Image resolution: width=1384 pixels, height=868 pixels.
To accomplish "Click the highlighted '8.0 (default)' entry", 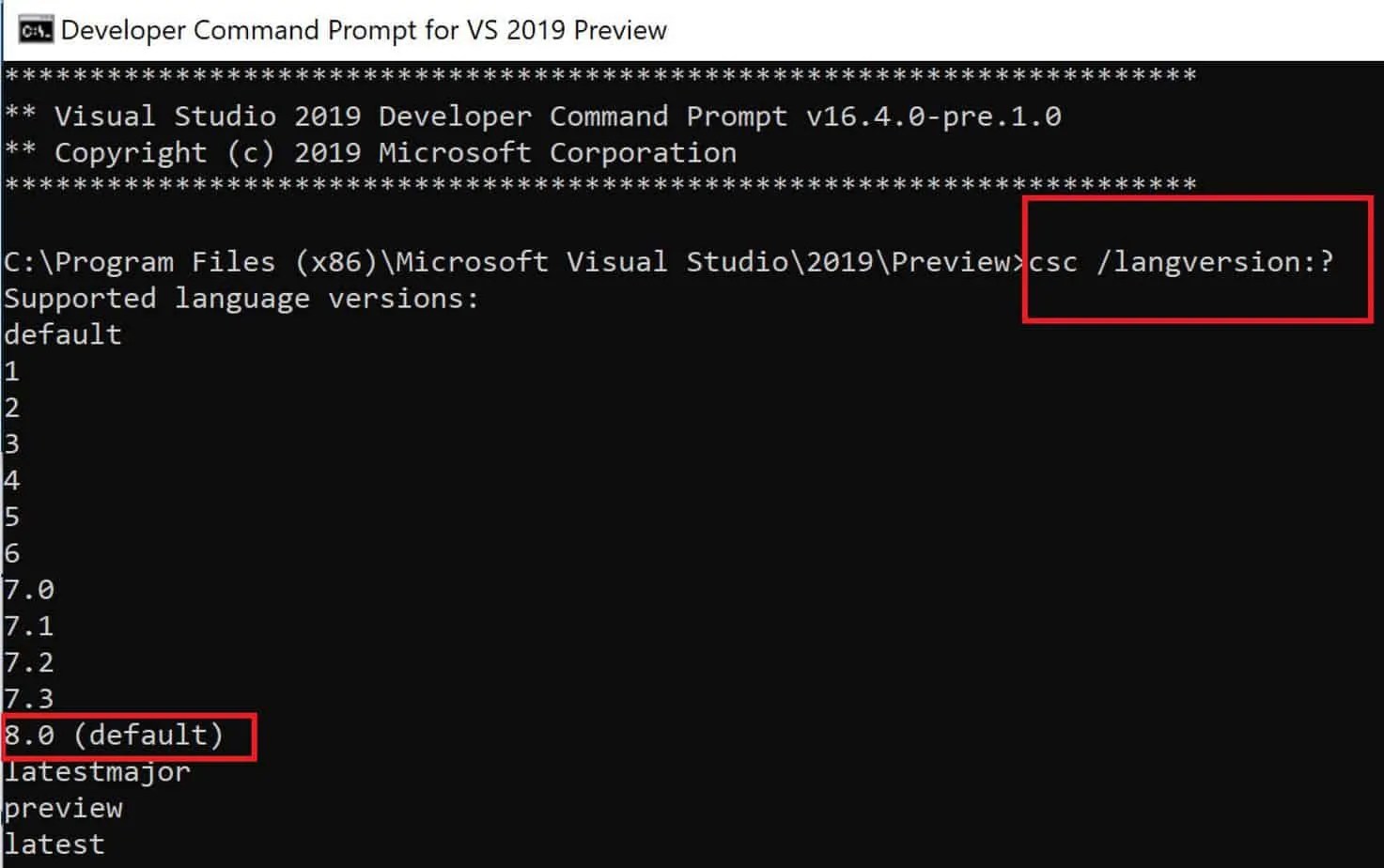I will coord(114,735).
